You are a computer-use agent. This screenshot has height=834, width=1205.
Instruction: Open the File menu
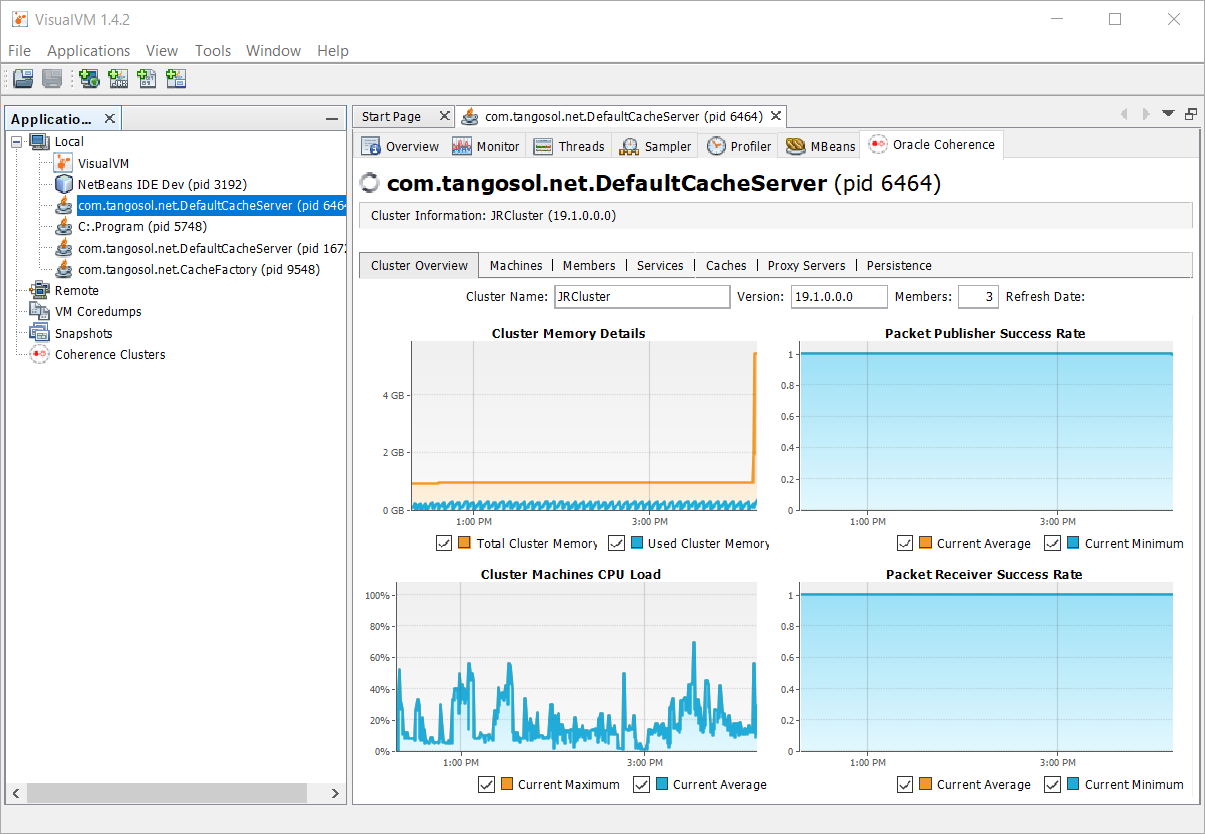19,50
